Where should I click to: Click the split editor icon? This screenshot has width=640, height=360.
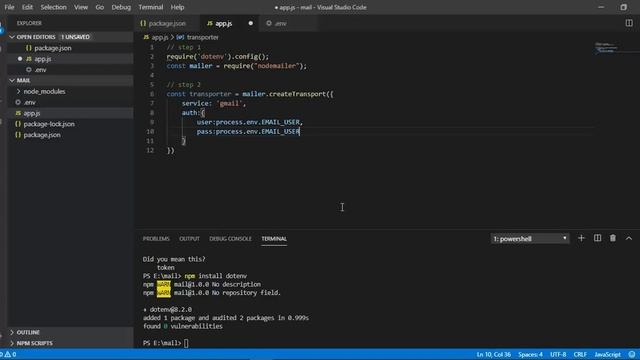coord(629,23)
